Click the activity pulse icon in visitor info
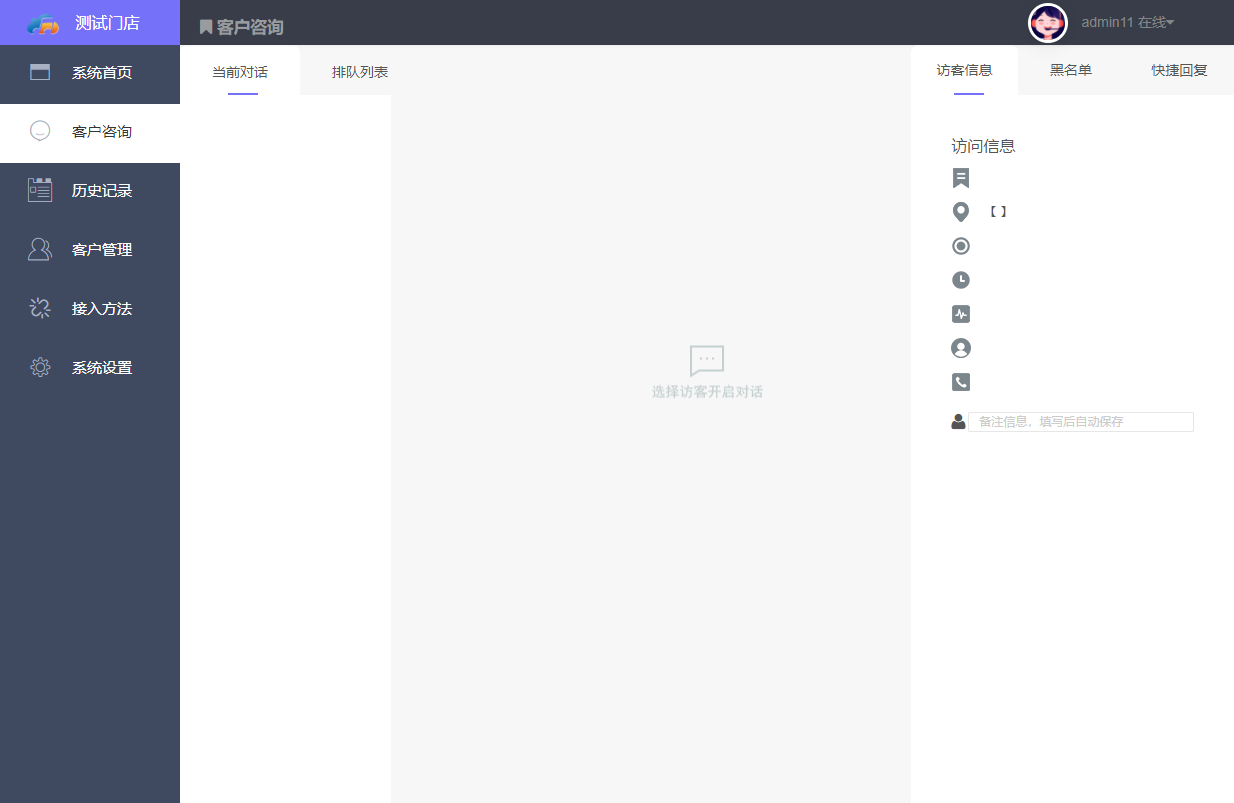 click(961, 313)
